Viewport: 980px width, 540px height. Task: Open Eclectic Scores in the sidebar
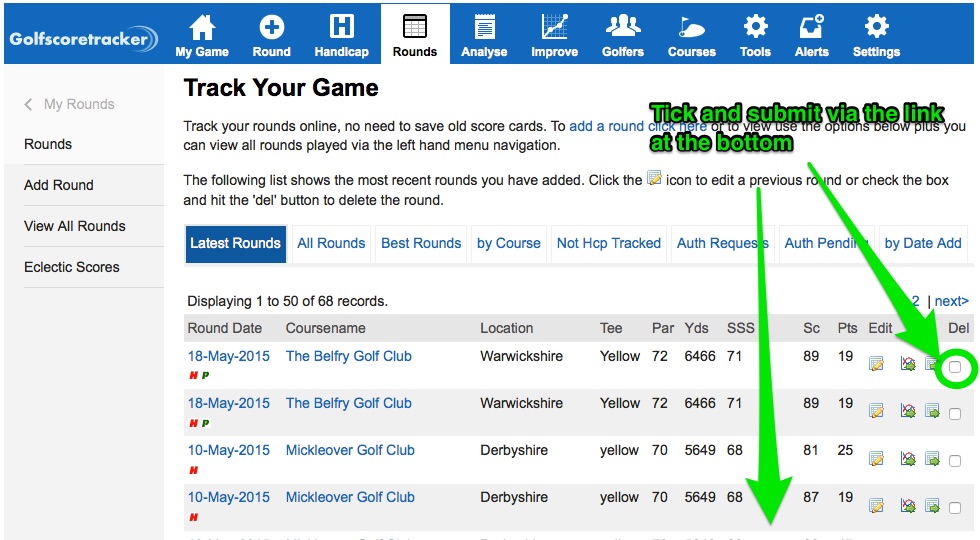(x=72, y=267)
